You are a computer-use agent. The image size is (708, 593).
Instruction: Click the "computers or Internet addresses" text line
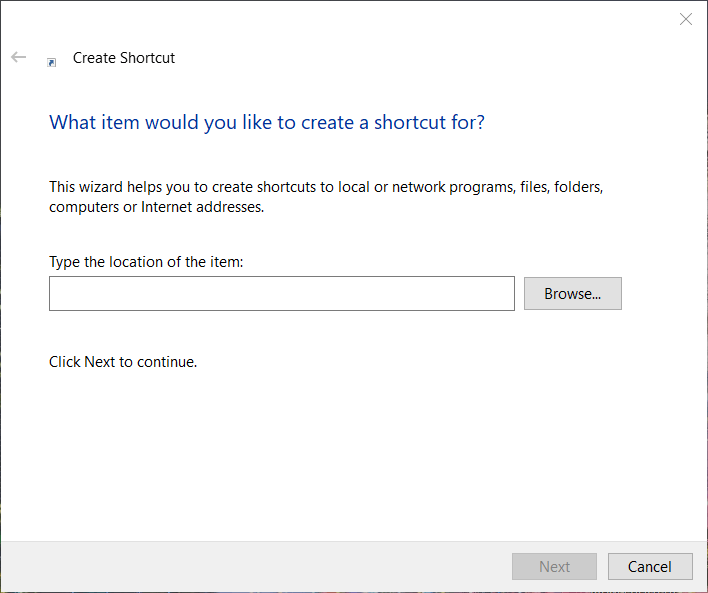[x=156, y=207]
